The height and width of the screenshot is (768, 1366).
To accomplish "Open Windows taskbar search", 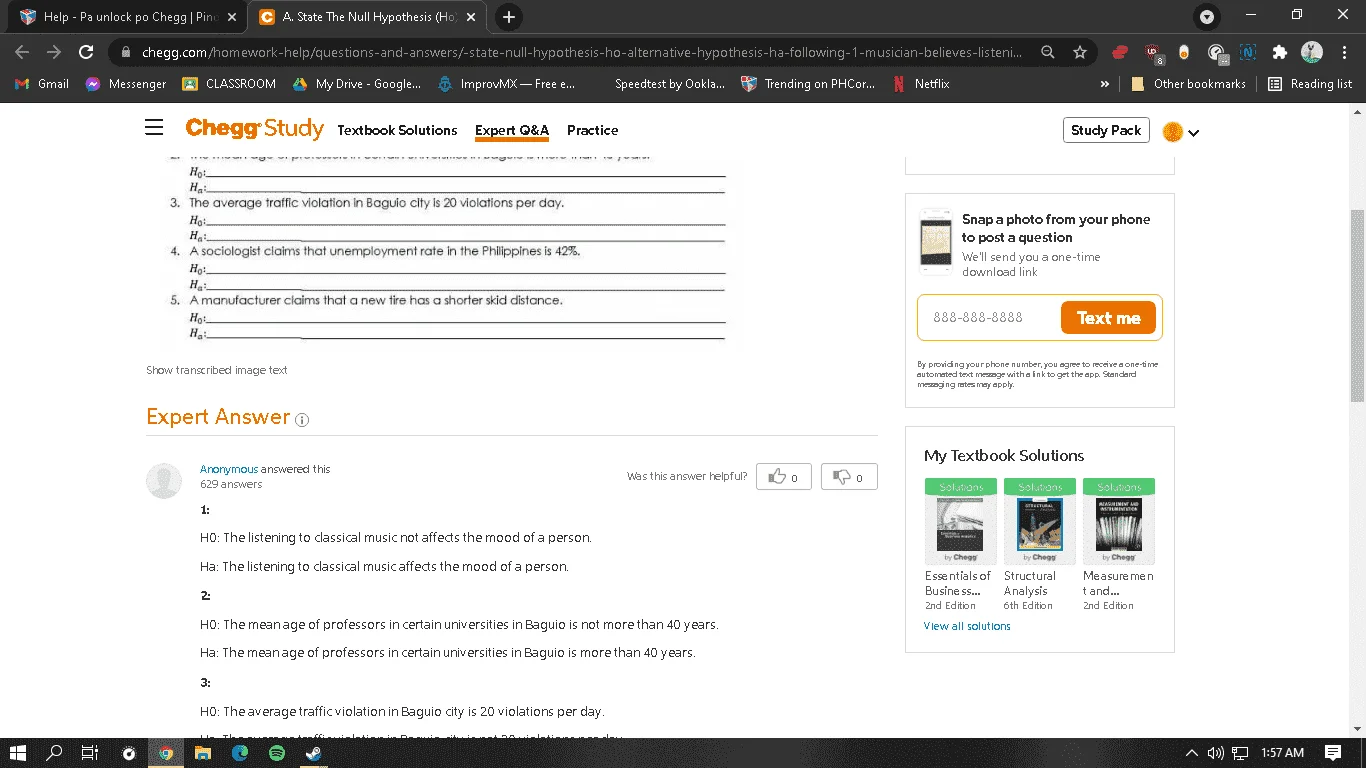I will (x=54, y=753).
